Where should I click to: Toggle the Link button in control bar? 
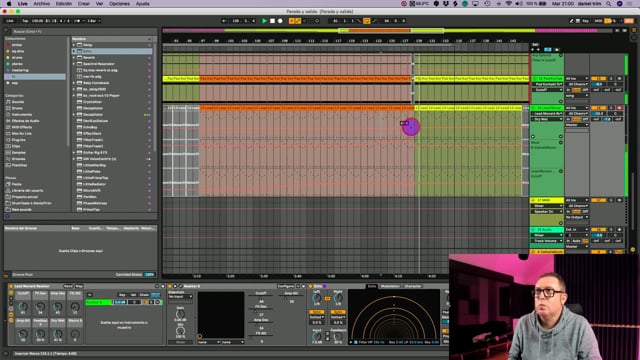click(x=10, y=21)
